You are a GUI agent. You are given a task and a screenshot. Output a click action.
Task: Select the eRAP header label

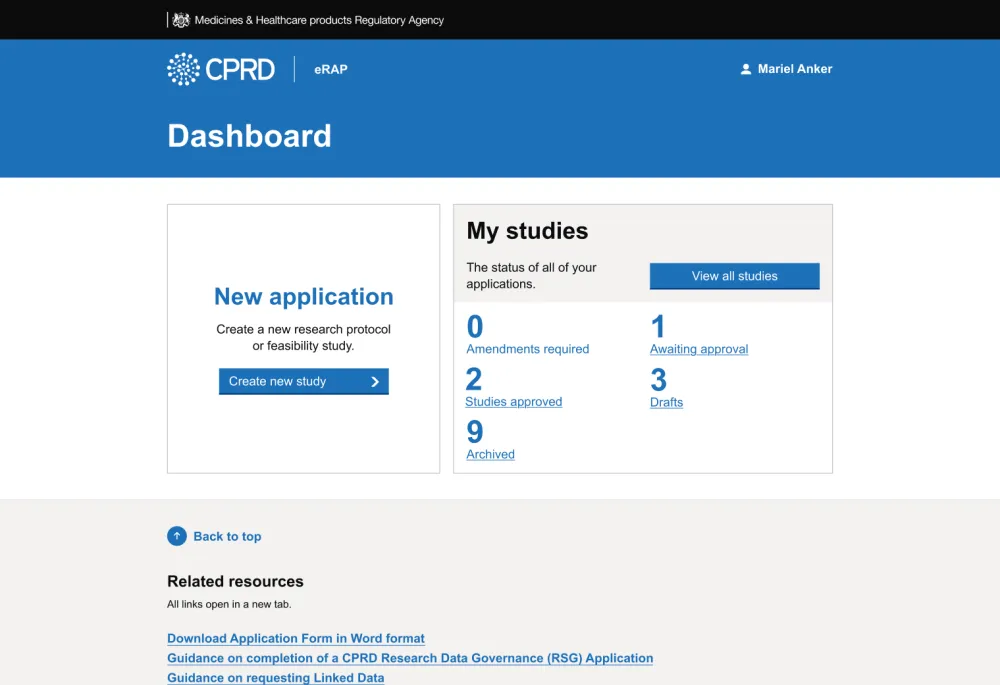coord(329,69)
